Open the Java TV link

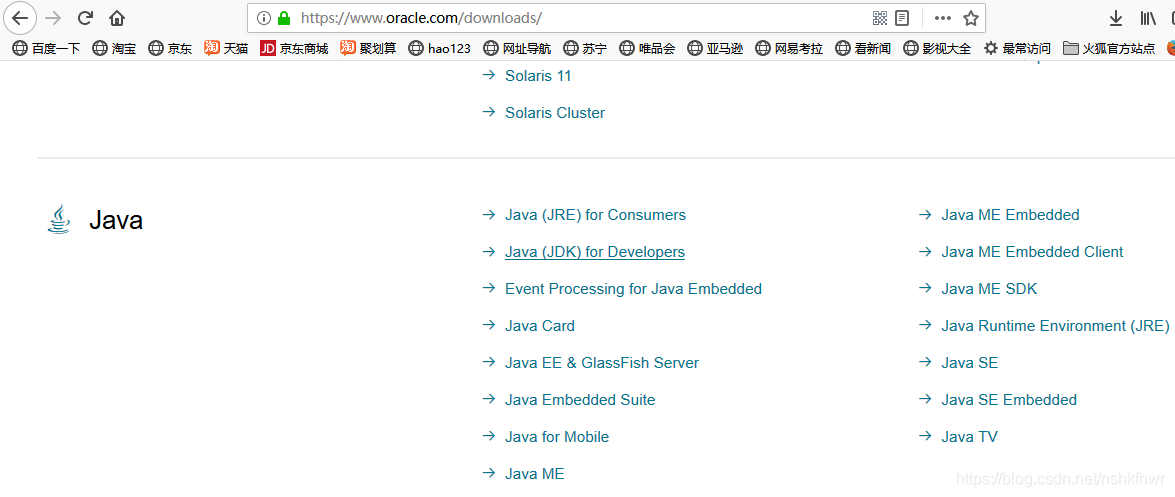[969, 437]
